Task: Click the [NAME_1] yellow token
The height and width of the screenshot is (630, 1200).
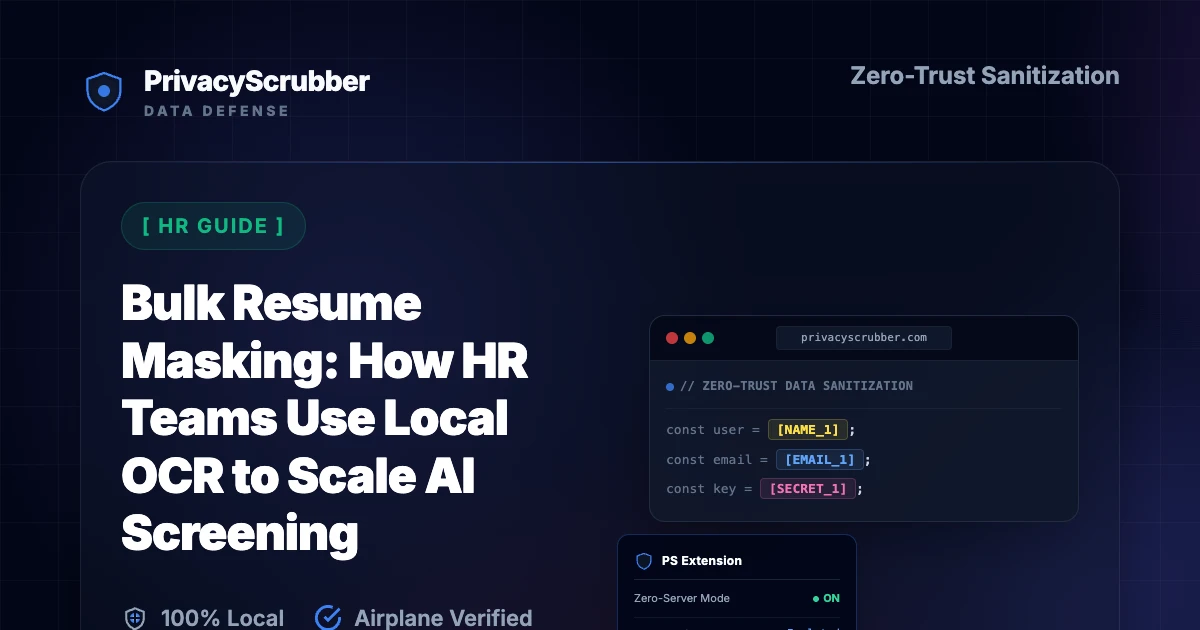Action: (x=808, y=430)
